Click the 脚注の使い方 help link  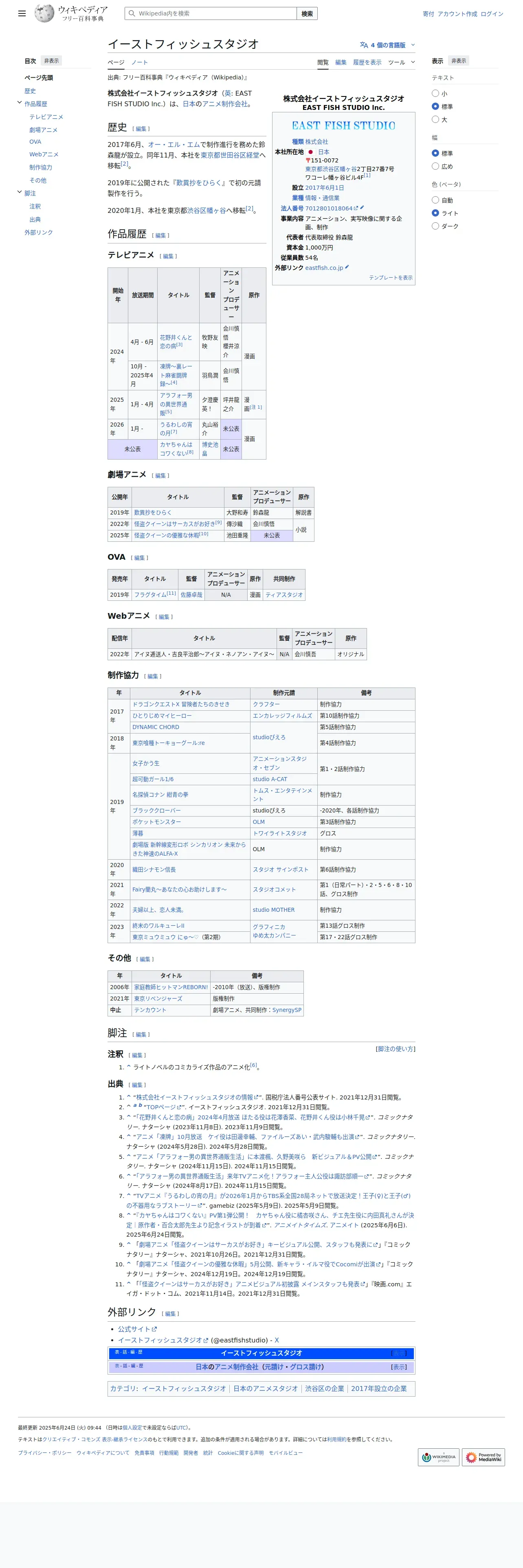[x=396, y=1049]
